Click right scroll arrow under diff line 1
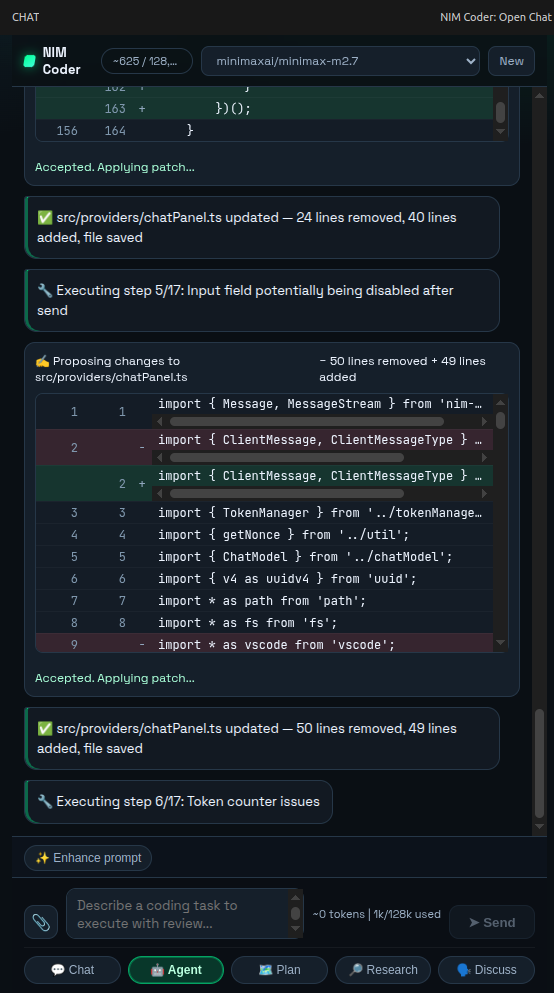 pos(485,421)
